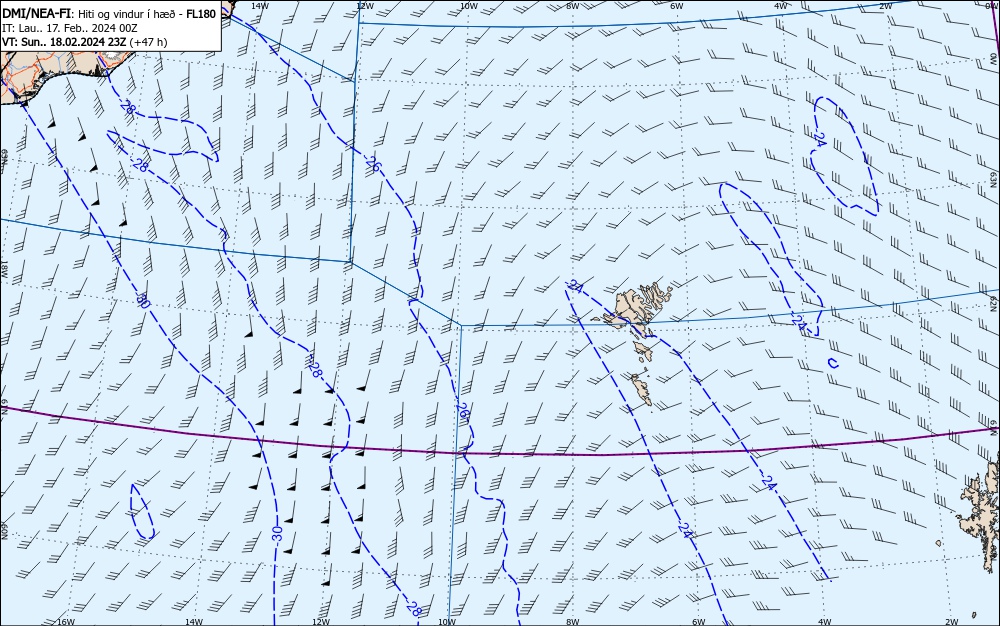This screenshot has width=1000, height=626.
Task: Click the '(+47 h)' forecast offset text
Action: tap(148, 42)
